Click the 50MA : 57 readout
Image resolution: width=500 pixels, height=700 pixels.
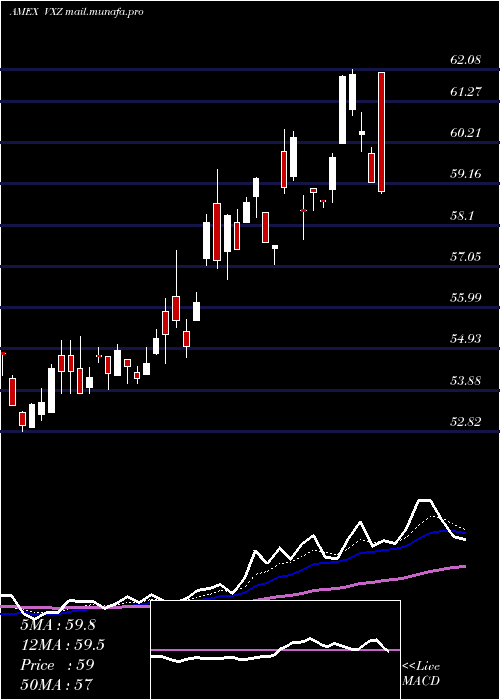(57, 685)
